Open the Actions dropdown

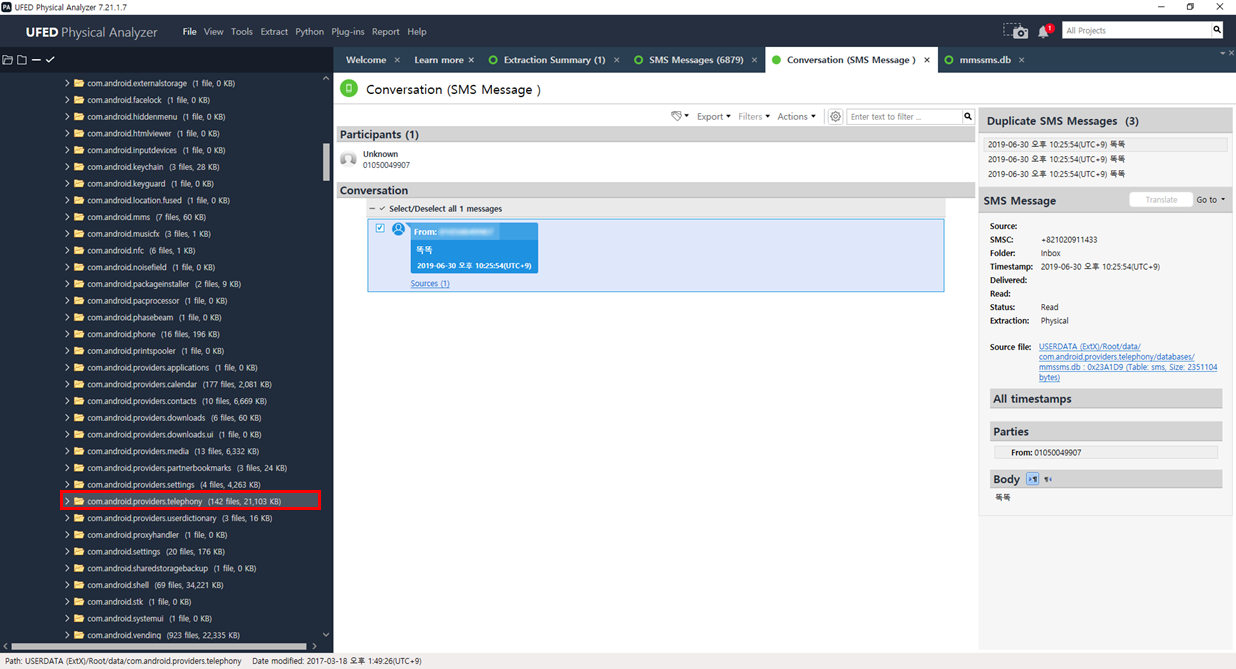point(796,117)
